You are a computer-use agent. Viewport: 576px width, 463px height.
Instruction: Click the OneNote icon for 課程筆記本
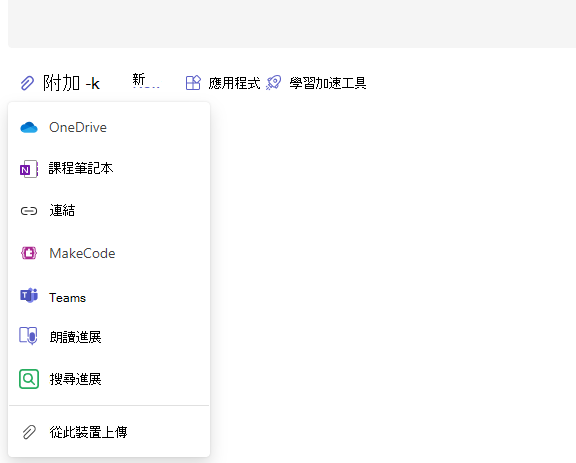coord(29,169)
